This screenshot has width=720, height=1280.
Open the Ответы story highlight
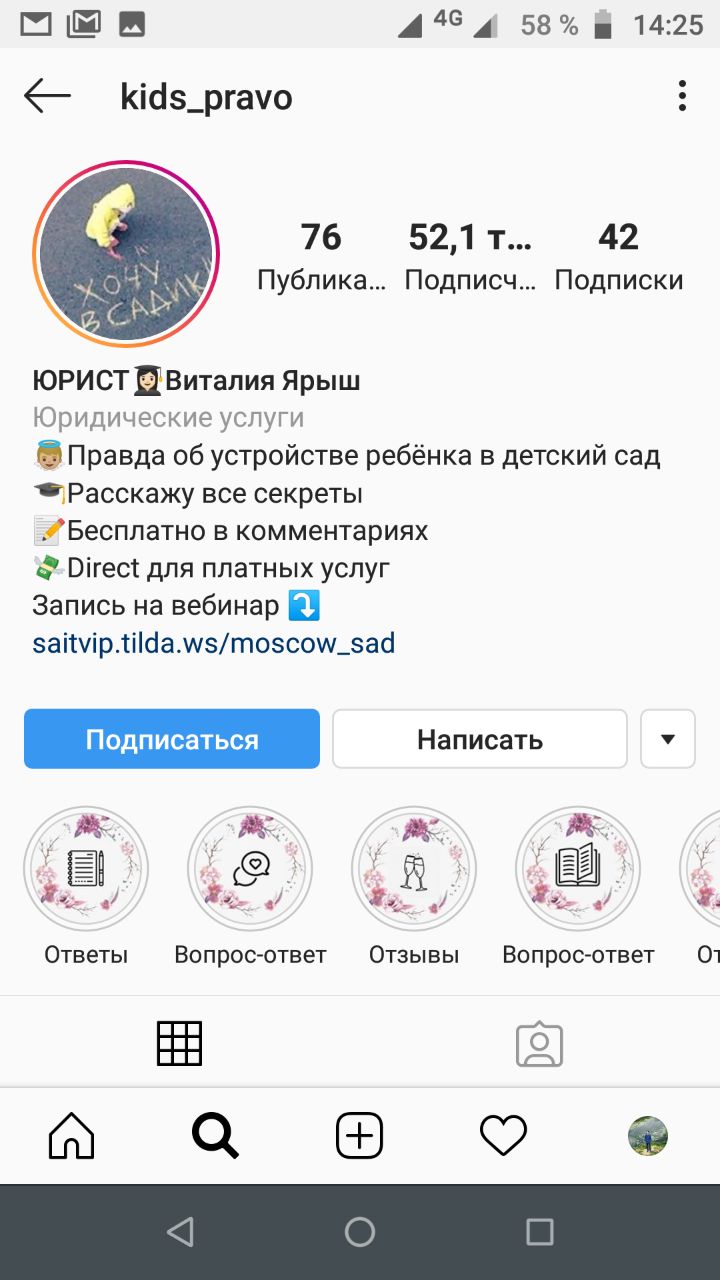point(86,888)
